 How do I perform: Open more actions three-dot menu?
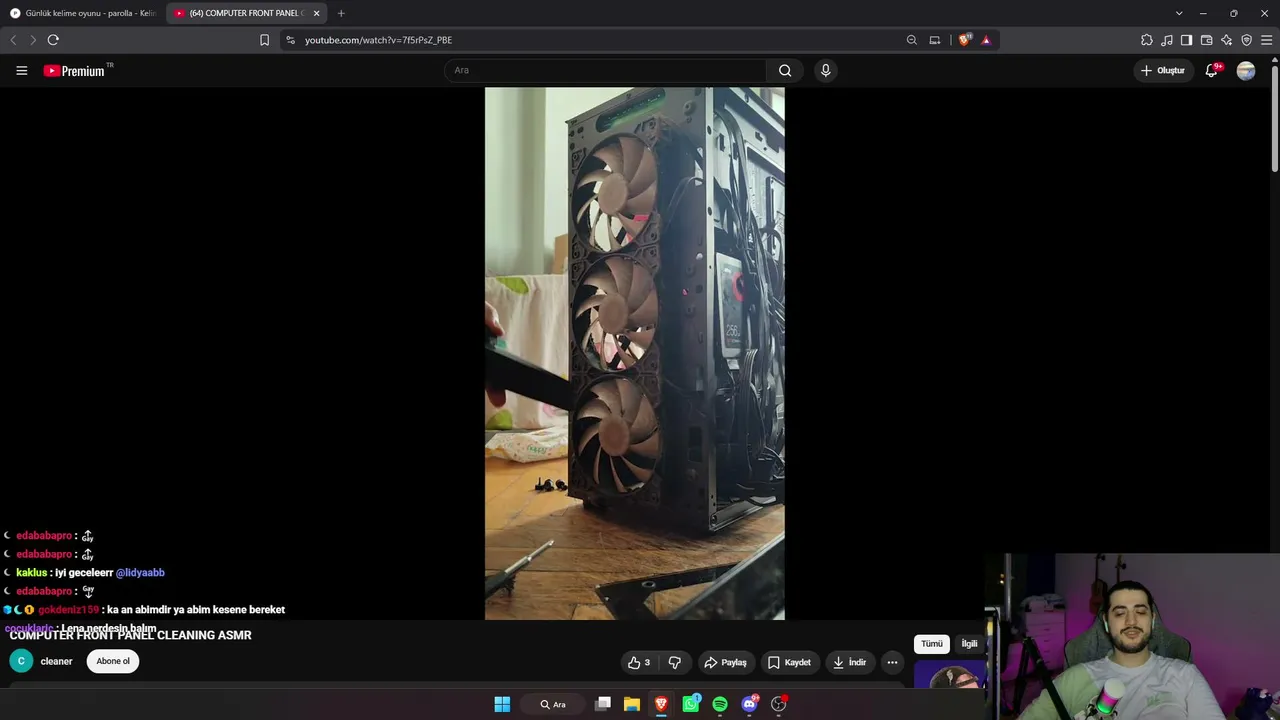[892, 662]
